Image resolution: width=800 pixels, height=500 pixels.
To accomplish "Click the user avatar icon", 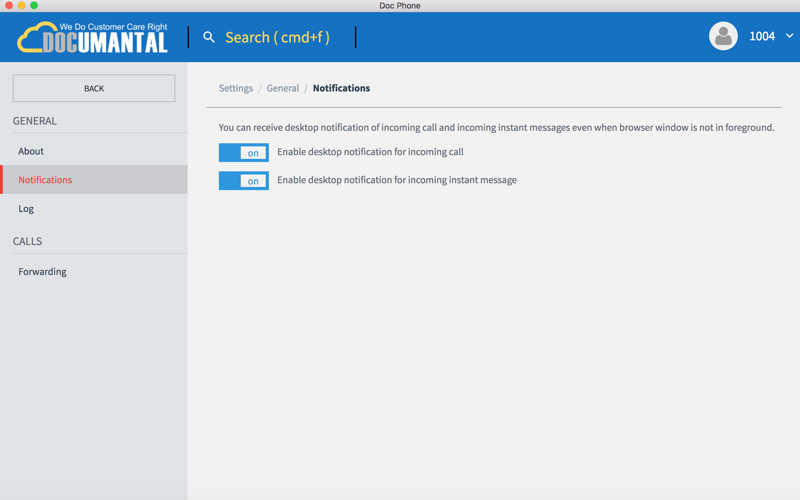I will click(x=723, y=36).
